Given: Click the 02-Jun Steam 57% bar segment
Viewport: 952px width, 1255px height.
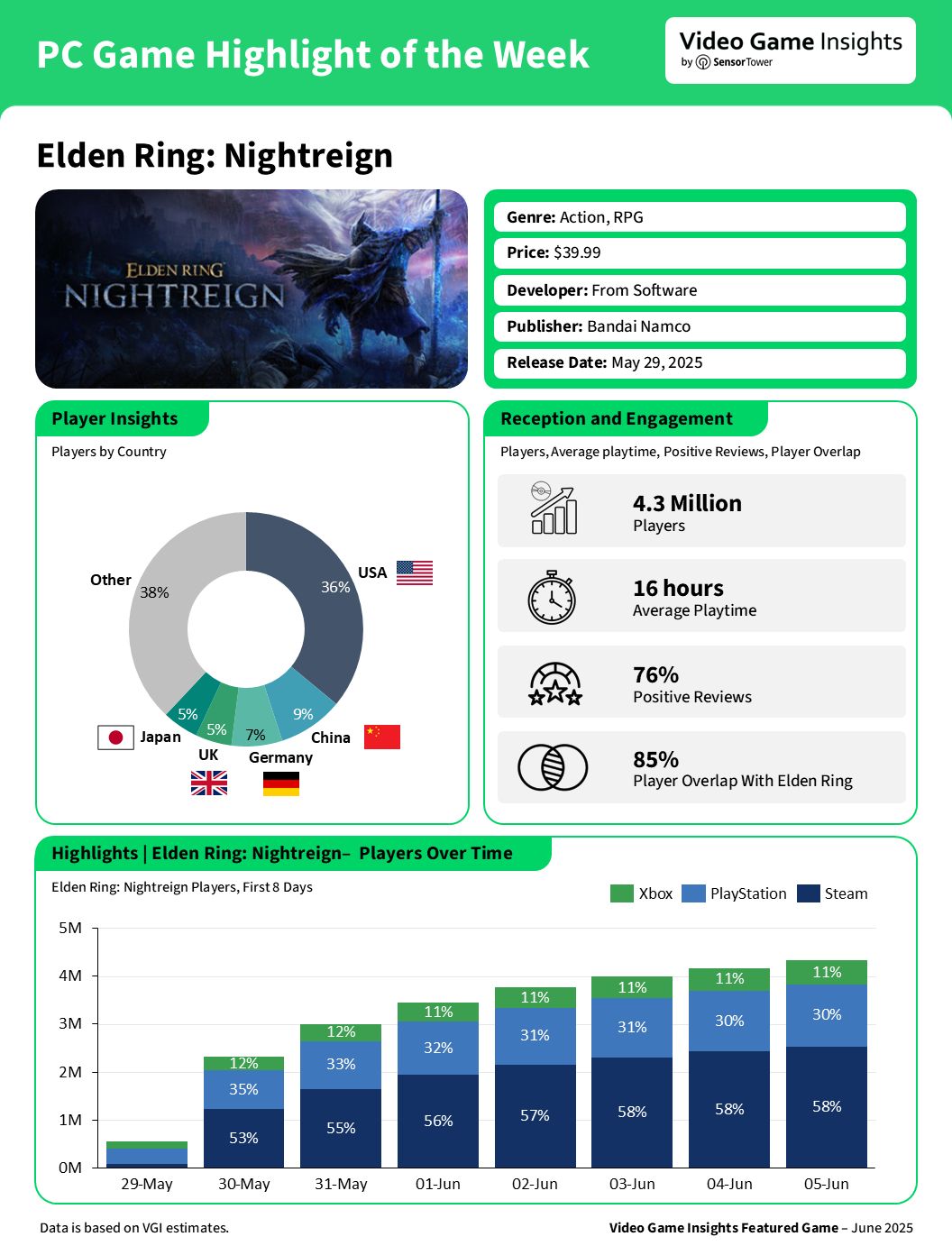Looking at the screenshot, I should pyautogui.click(x=535, y=1115).
